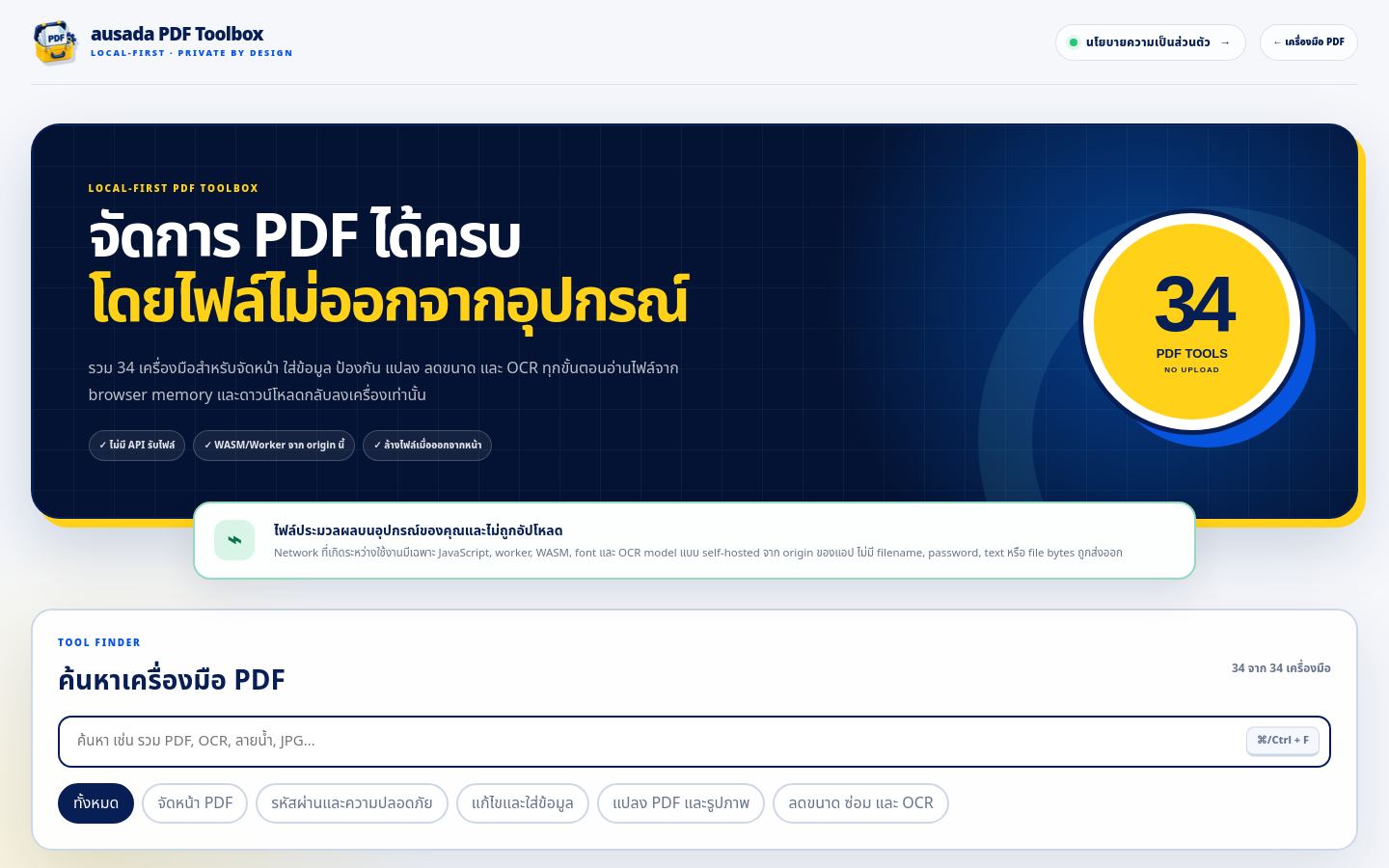The width and height of the screenshot is (1389, 868).
Task: Click the green status dot beside นโยบายความเป็นส่วนตัว
Action: tap(1073, 42)
